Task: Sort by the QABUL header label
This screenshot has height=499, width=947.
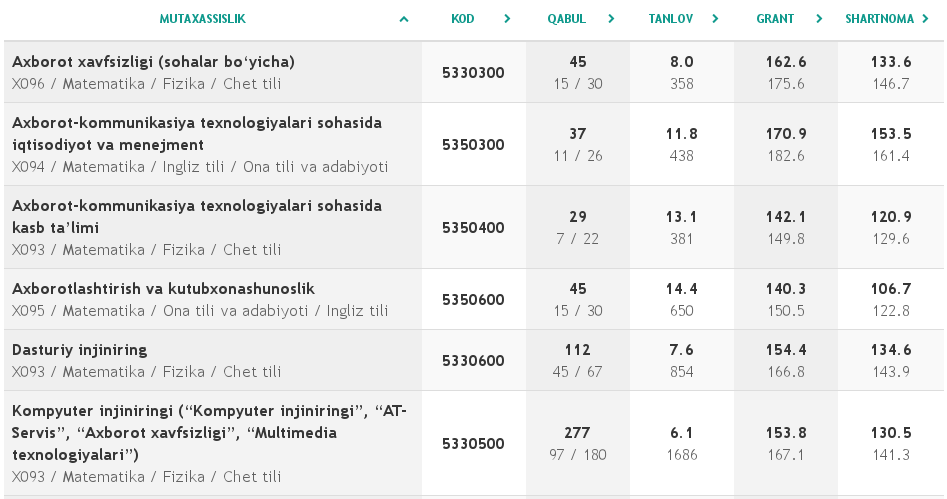Action: pyautogui.click(x=566, y=19)
